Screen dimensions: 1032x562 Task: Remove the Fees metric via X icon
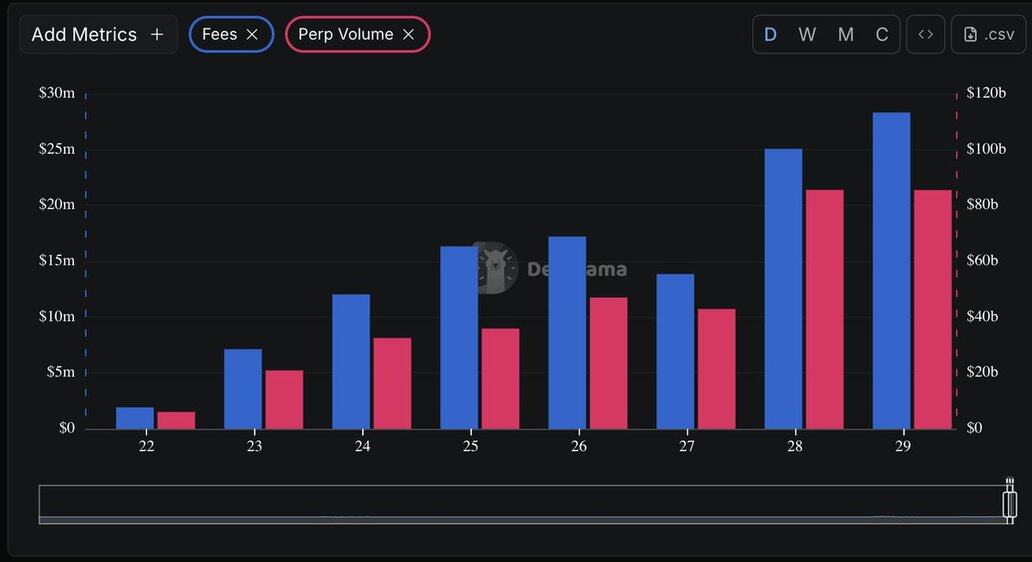pyautogui.click(x=252, y=34)
